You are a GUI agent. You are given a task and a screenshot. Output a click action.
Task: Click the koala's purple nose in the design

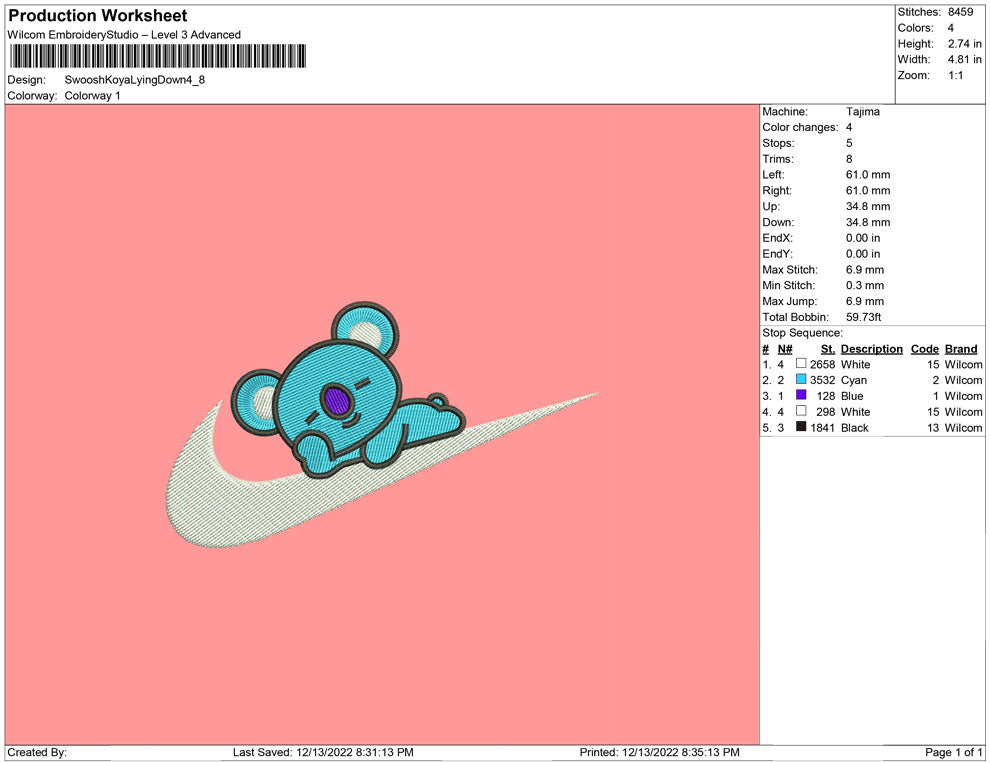pyautogui.click(x=339, y=402)
